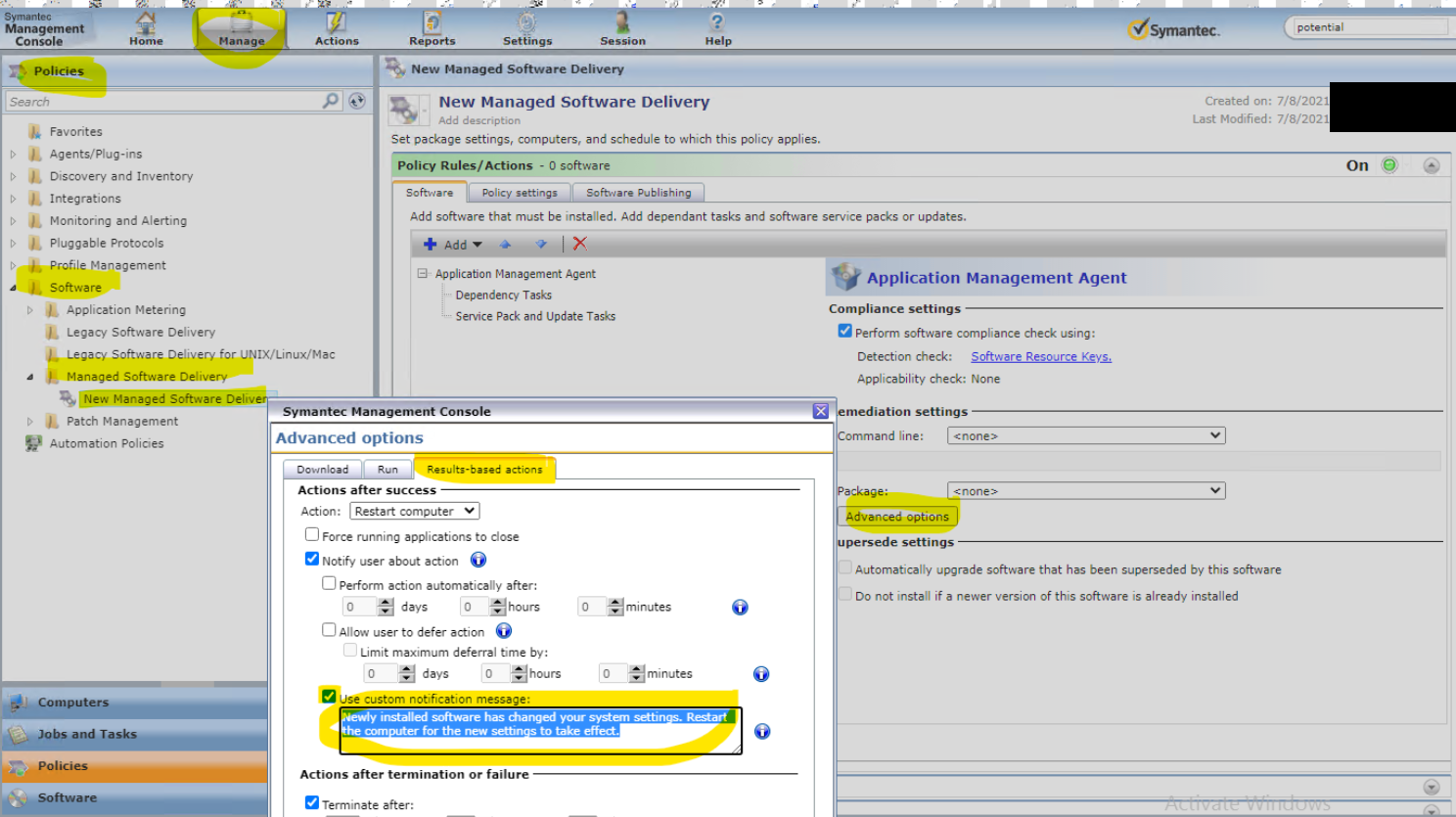Screen dimensions: 1456x817
Task: Open the Action Restart computer dropdown
Action: (414, 511)
